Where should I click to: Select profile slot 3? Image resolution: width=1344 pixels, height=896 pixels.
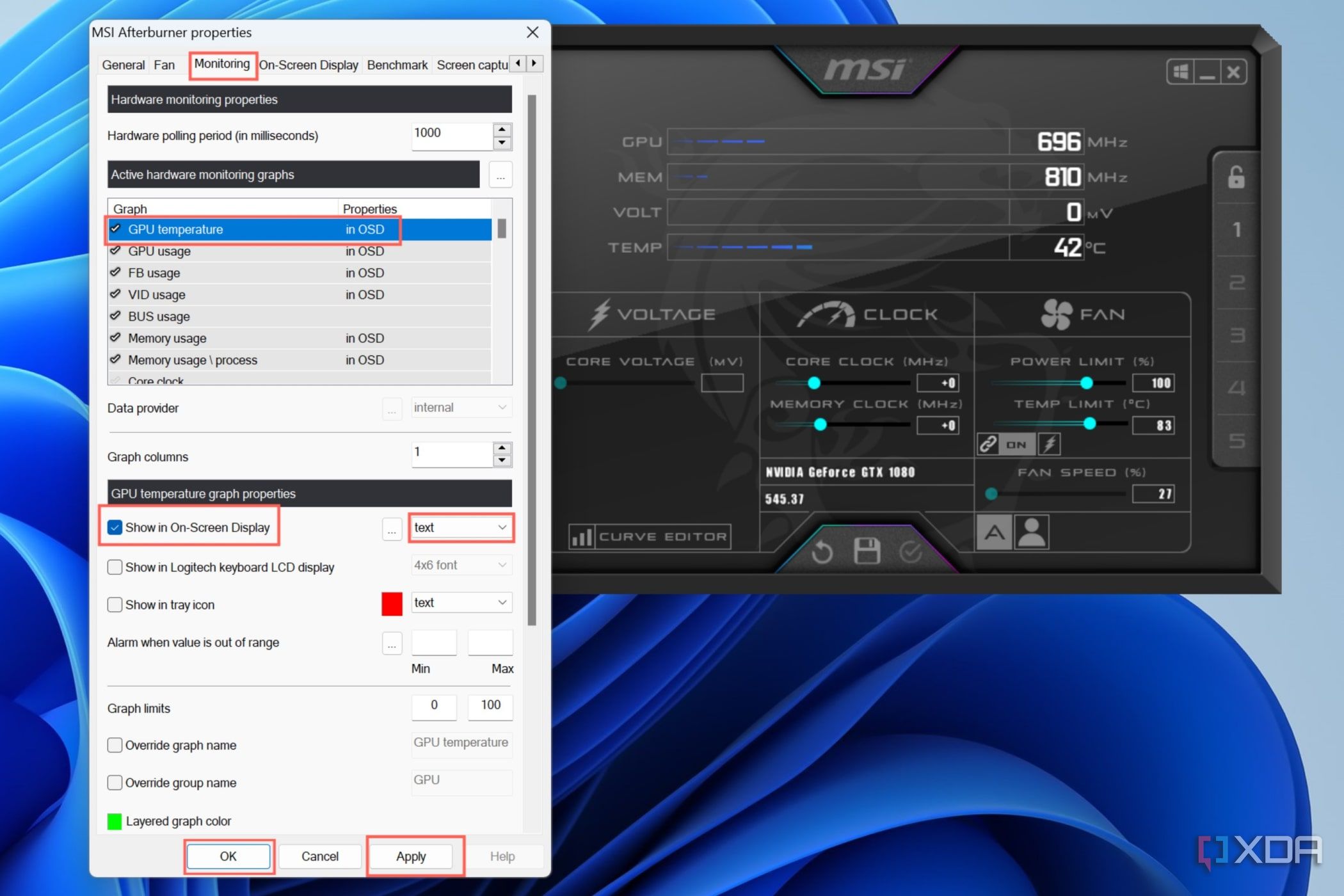tap(1236, 335)
